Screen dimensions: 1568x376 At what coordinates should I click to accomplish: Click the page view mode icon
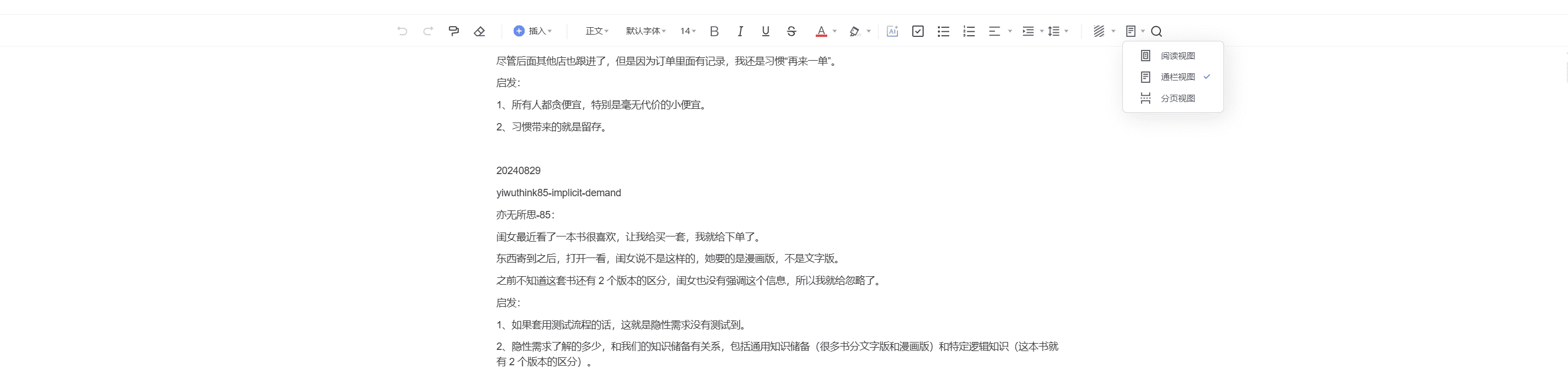point(1131,31)
